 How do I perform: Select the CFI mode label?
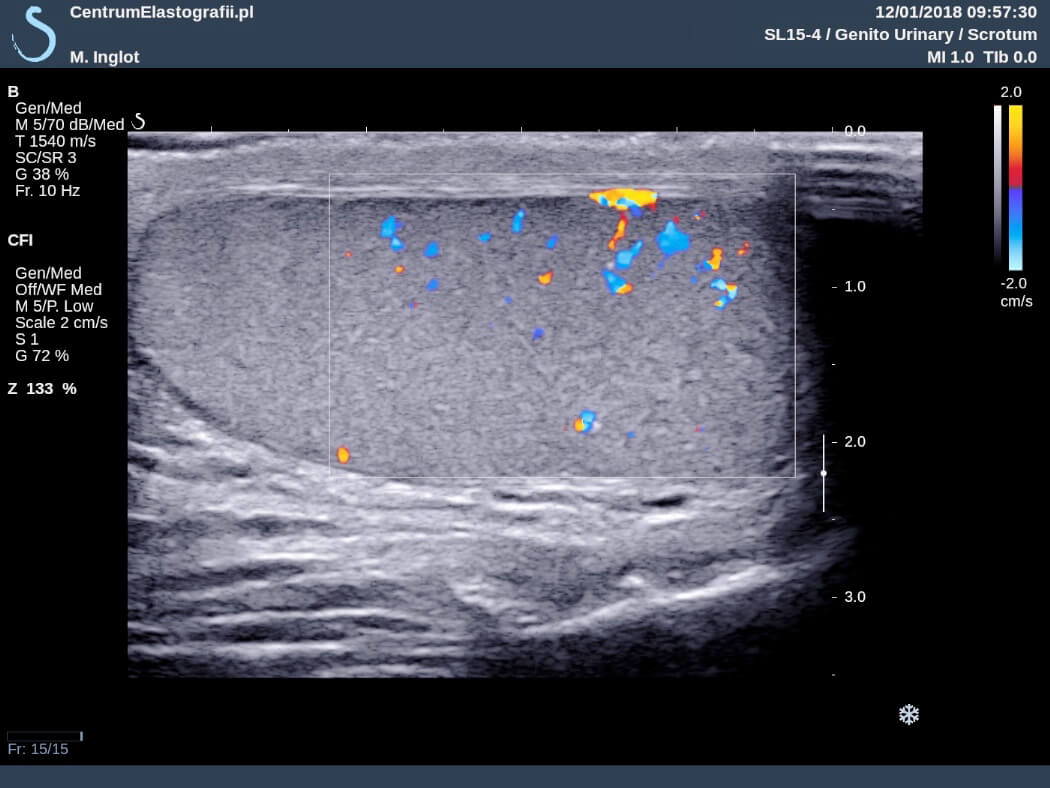[x=20, y=240]
